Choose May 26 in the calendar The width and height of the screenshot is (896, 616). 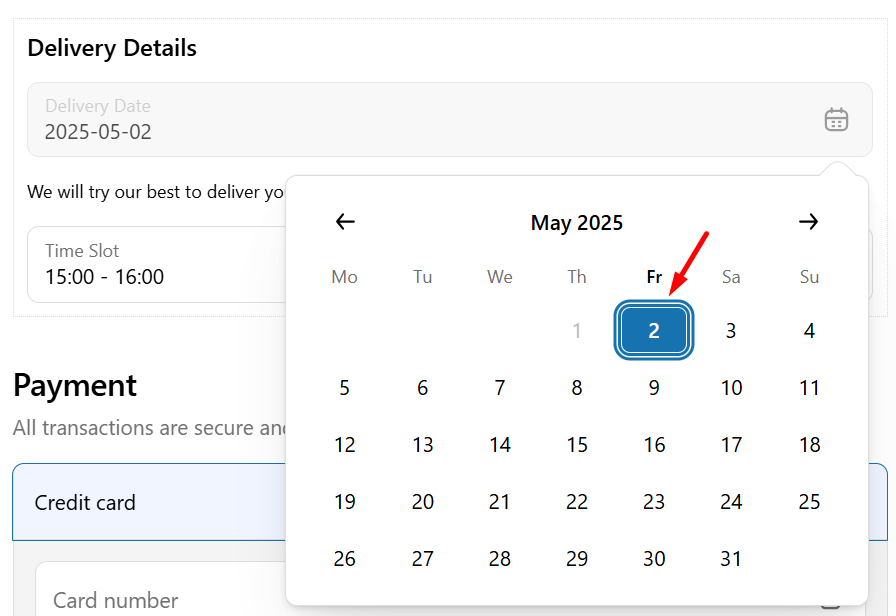click(x=345, y=559)
